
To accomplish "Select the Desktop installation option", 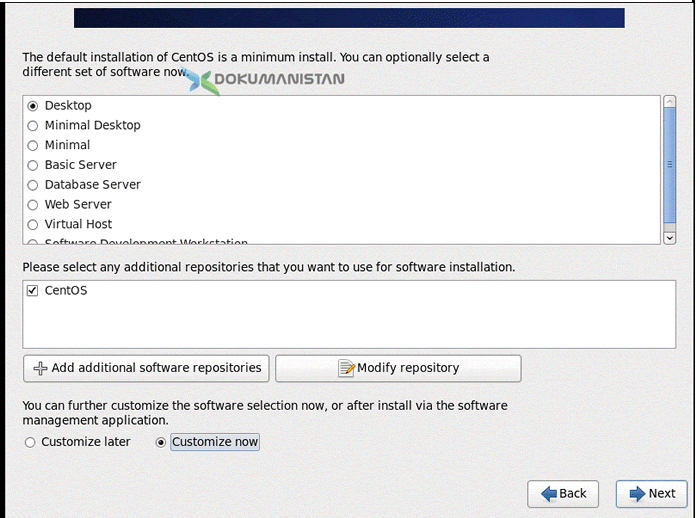I will tap(32, 106).
